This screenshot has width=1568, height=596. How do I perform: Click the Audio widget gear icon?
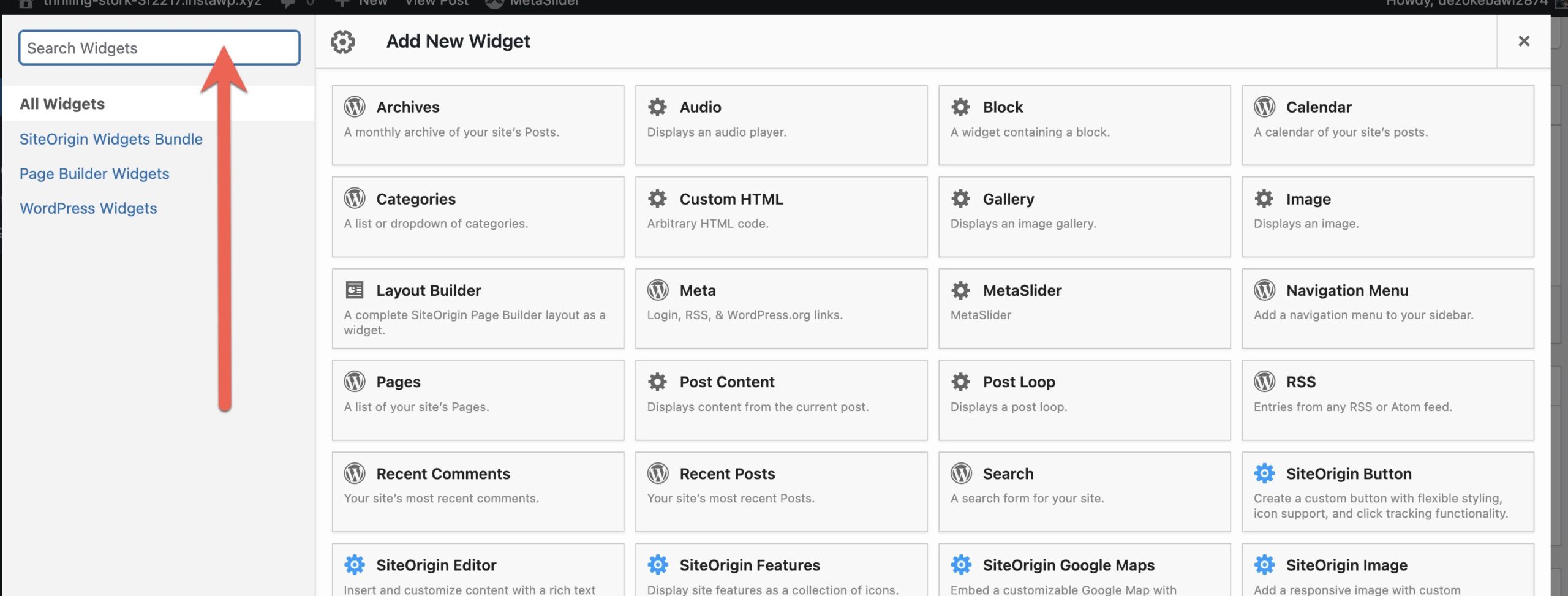pos(657,107)
